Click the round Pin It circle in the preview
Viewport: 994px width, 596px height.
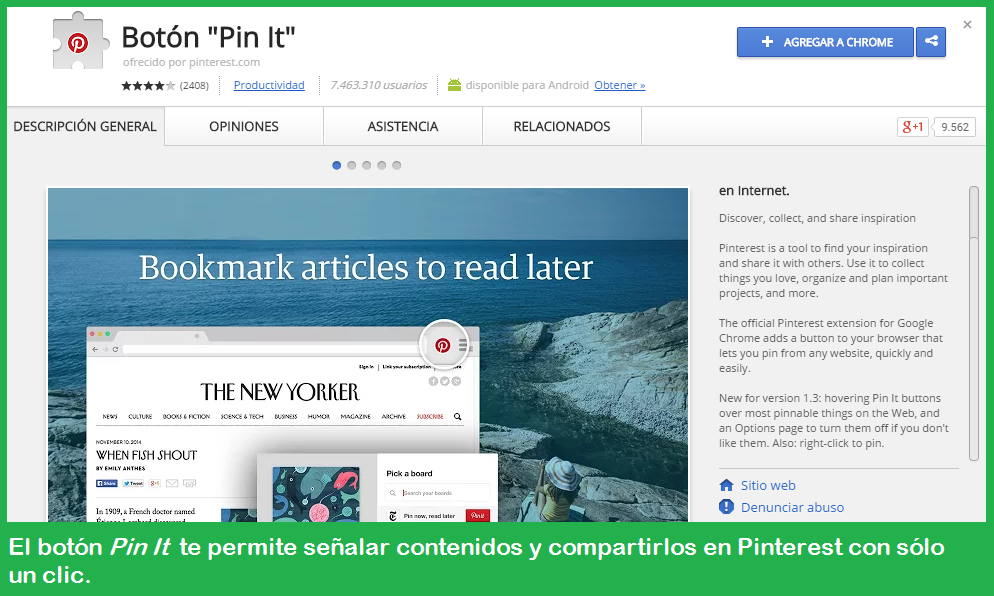click(443, 345)
